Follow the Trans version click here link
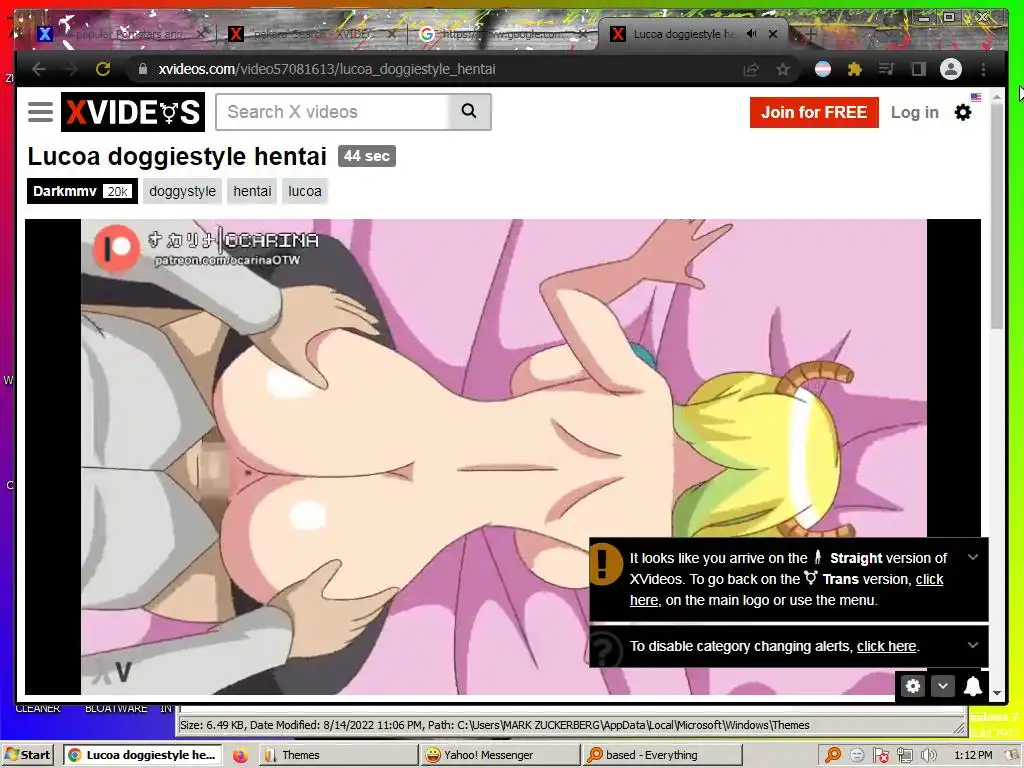Viewport: 1024px width, 768px height. [929, 579]
